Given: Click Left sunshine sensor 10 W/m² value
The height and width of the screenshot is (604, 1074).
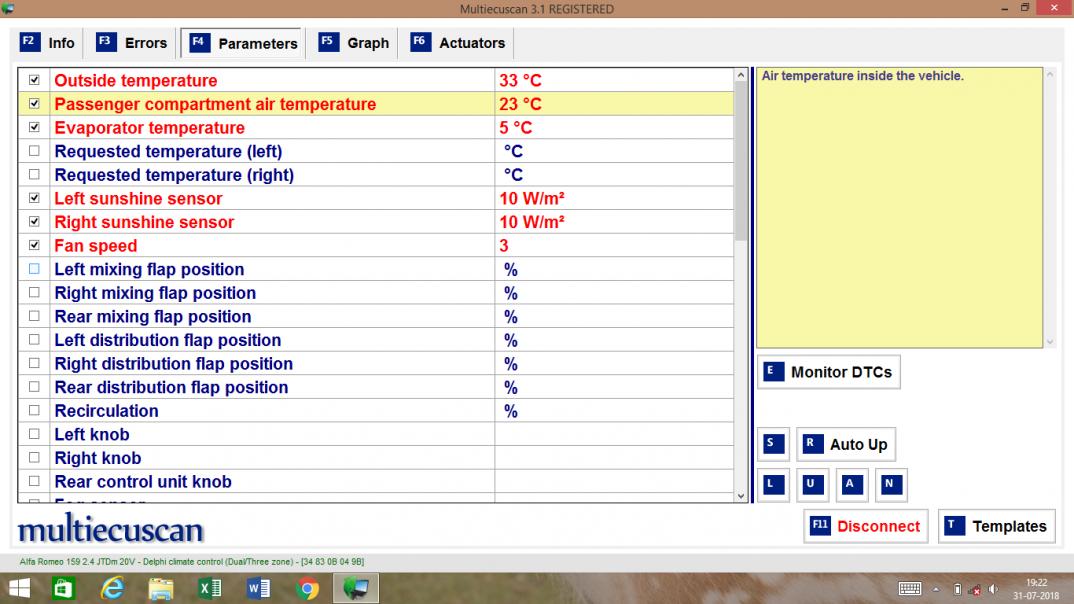Looking at the screenshot, I should (x=532, y=199).
